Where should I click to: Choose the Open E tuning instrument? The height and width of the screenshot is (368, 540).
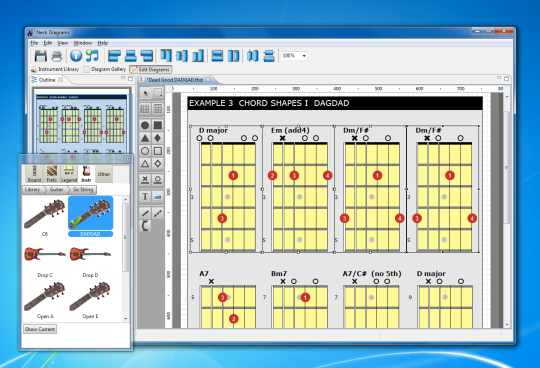(x=90, y=299)
